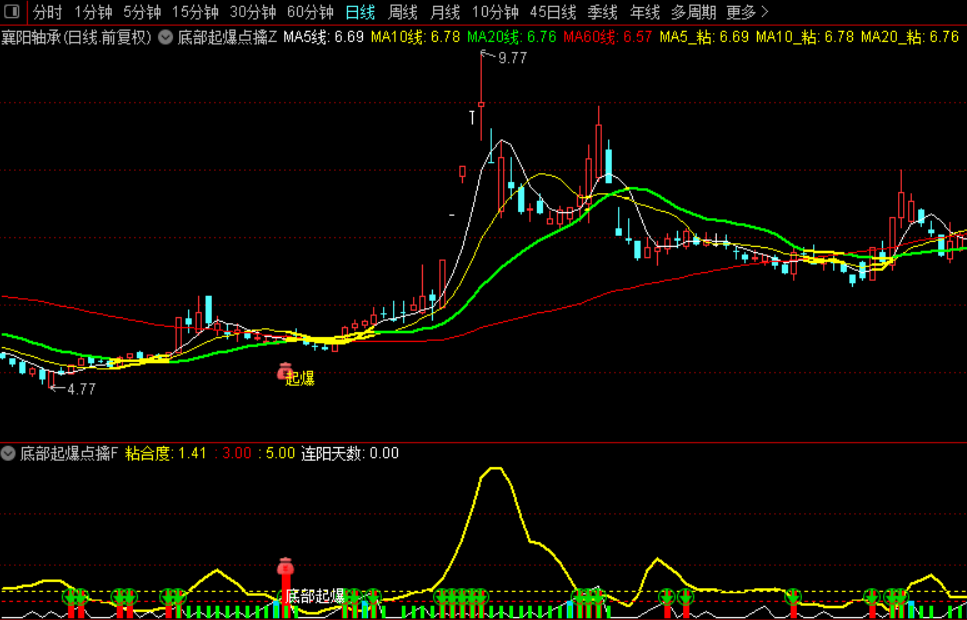Expand the 底部起爆点擒Z indicator dropdown
The height and width of the screenshot is (620, 967).
point(165,37)
